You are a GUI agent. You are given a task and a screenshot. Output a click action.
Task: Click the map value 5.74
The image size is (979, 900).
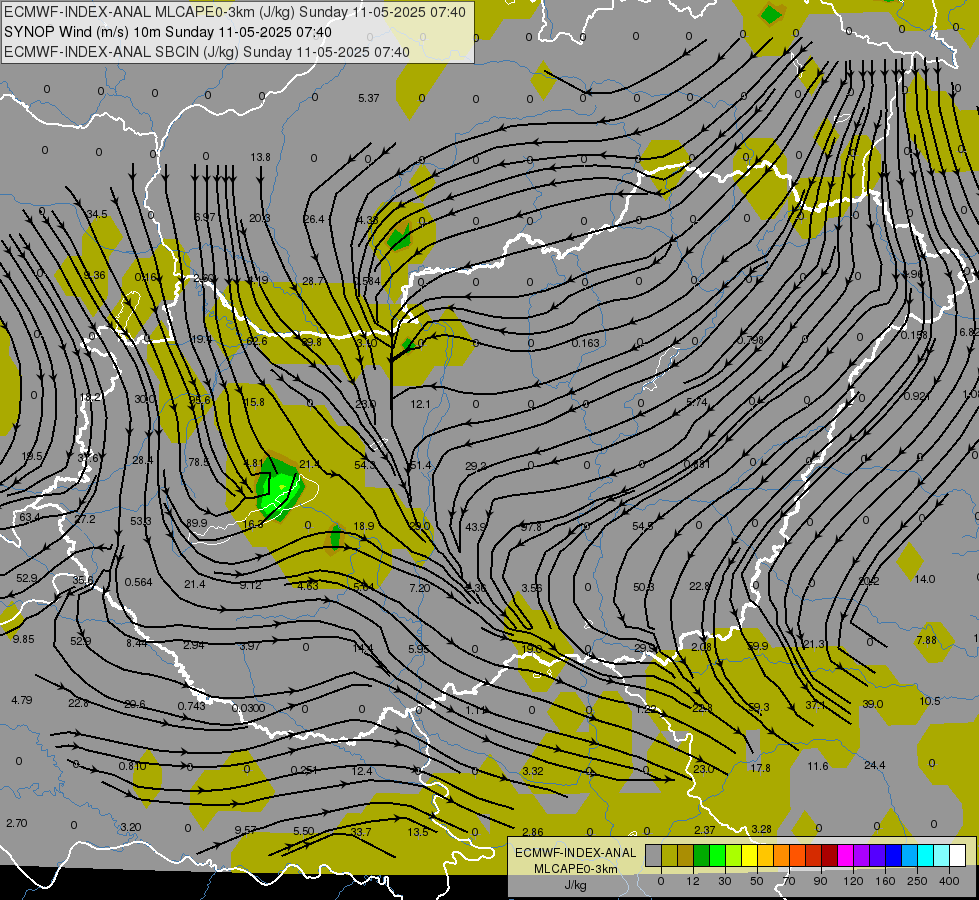tap(697, 402)
